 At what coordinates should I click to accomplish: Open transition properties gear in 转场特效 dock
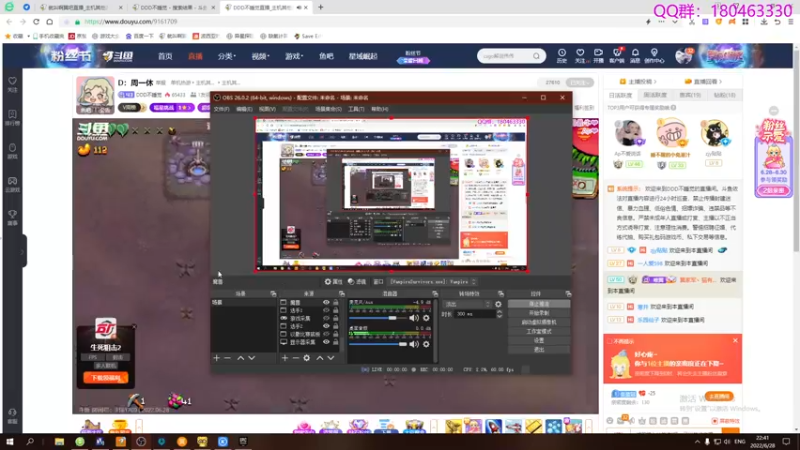click(498, 304)
